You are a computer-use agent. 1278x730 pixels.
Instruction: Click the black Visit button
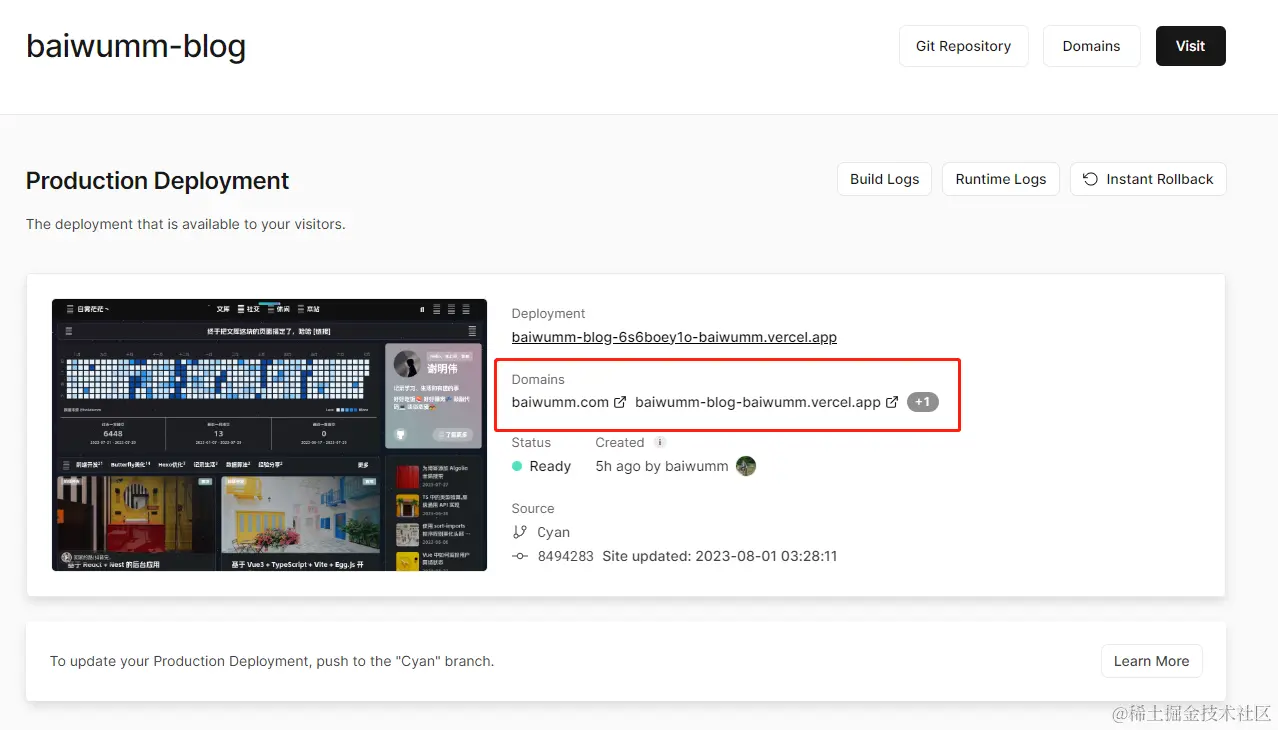tap(1190, 46)
